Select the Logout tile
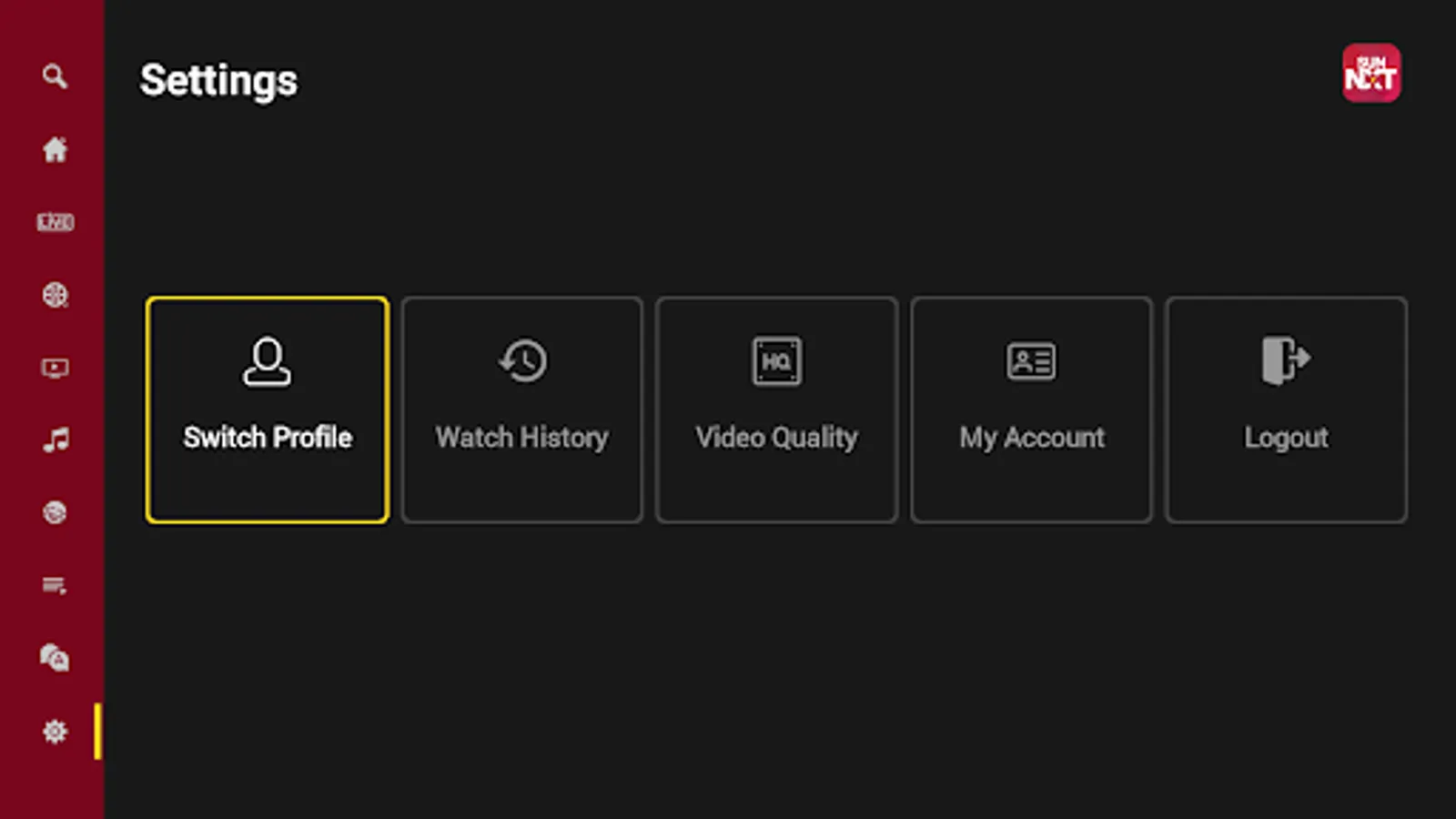Image resolution: width=1456 pixels, height=819 pixels. pos(1287,409)
